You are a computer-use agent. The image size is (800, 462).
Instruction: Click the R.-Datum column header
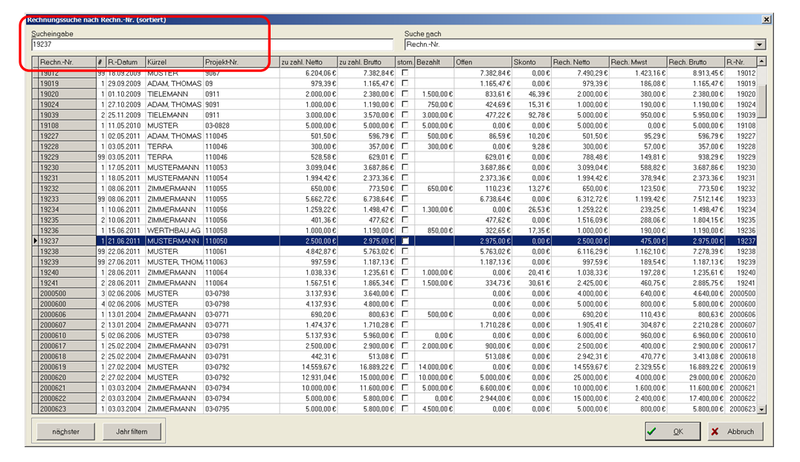click(125, 62)
